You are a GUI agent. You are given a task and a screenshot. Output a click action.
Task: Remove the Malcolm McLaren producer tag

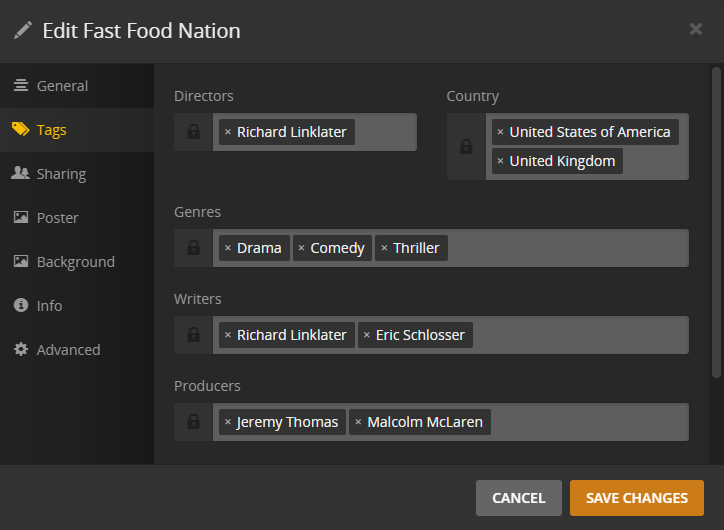pos(358,422)
